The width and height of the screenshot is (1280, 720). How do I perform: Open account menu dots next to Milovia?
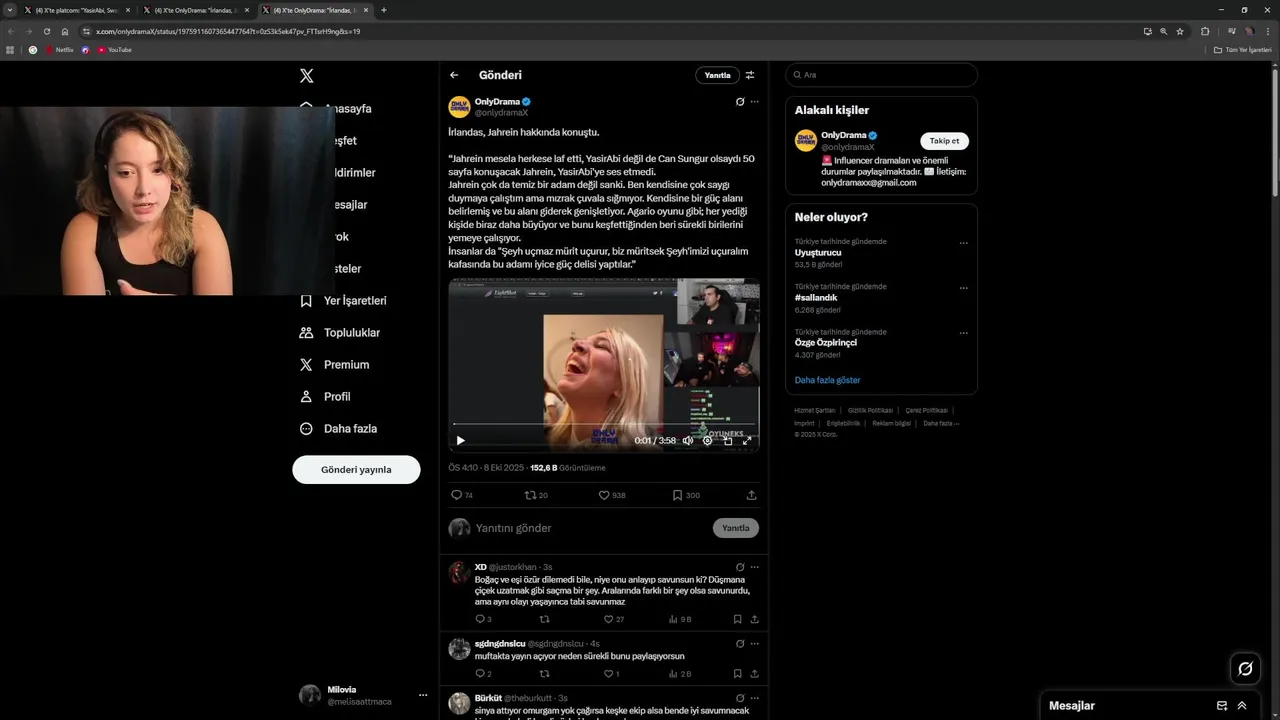(x=423, y=695)
